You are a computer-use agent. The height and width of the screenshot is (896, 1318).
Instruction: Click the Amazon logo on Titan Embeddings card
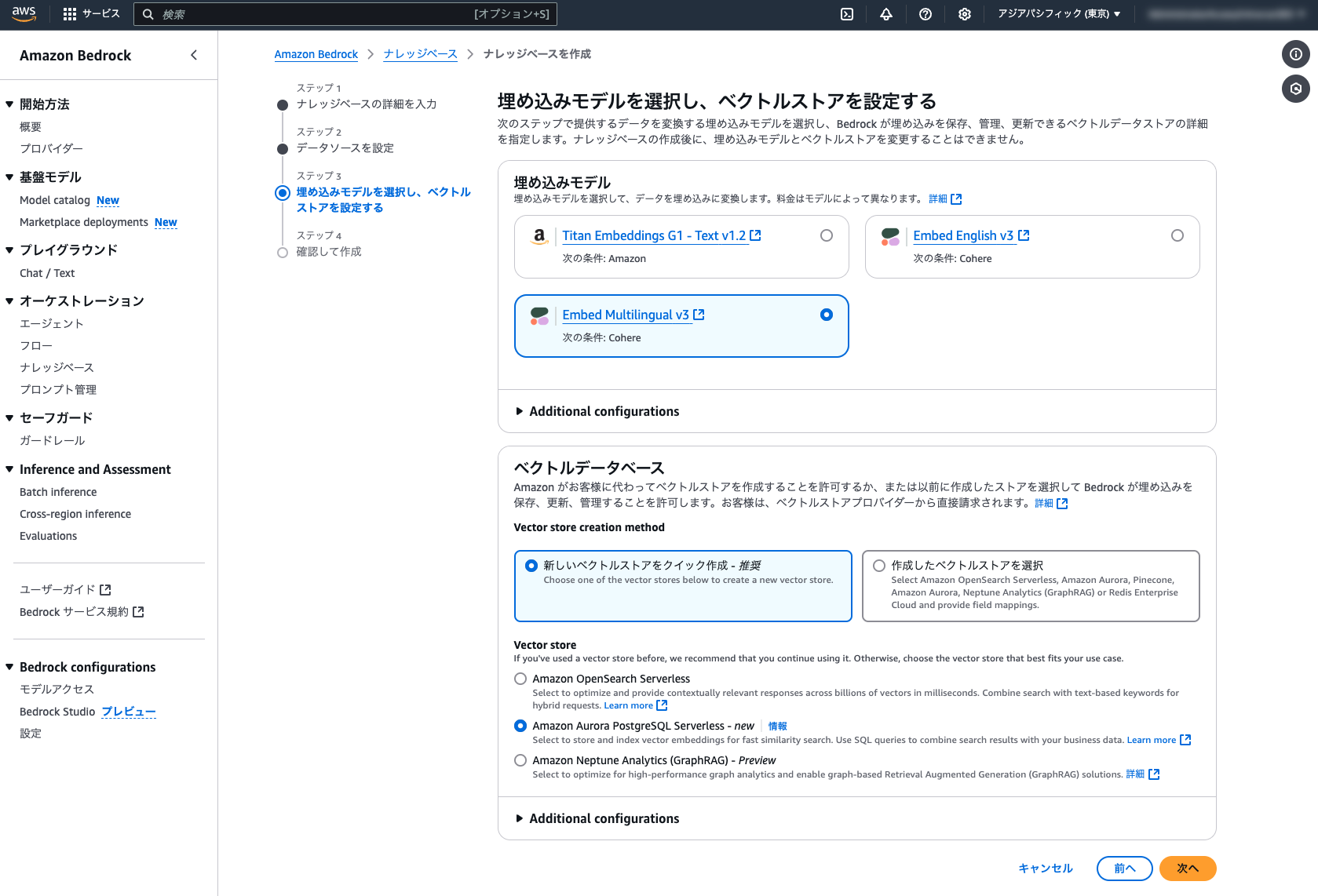(x=539, y=236)
